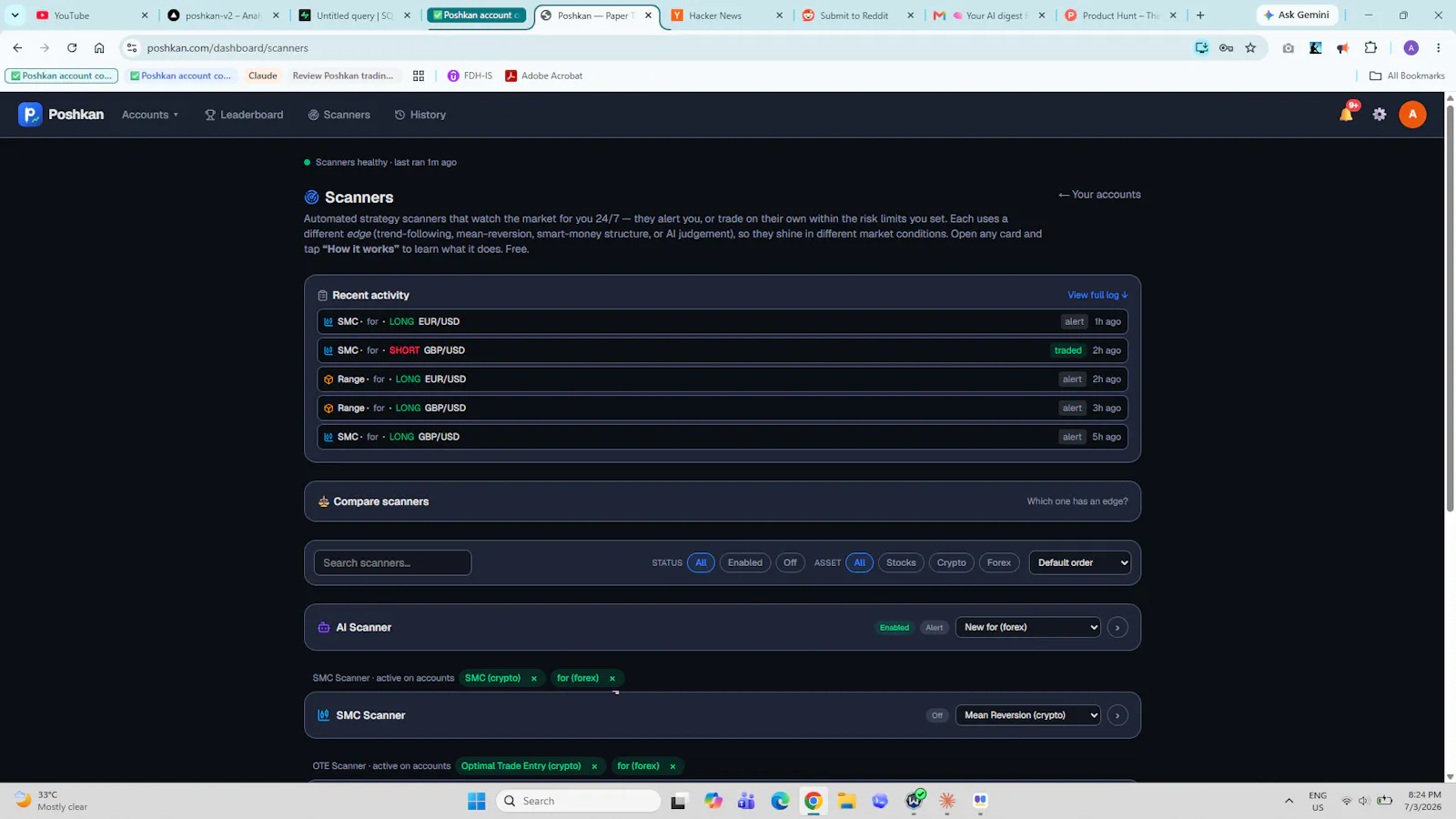
Task: Filter scanners by Forex asset
Action: click(999, 562)
